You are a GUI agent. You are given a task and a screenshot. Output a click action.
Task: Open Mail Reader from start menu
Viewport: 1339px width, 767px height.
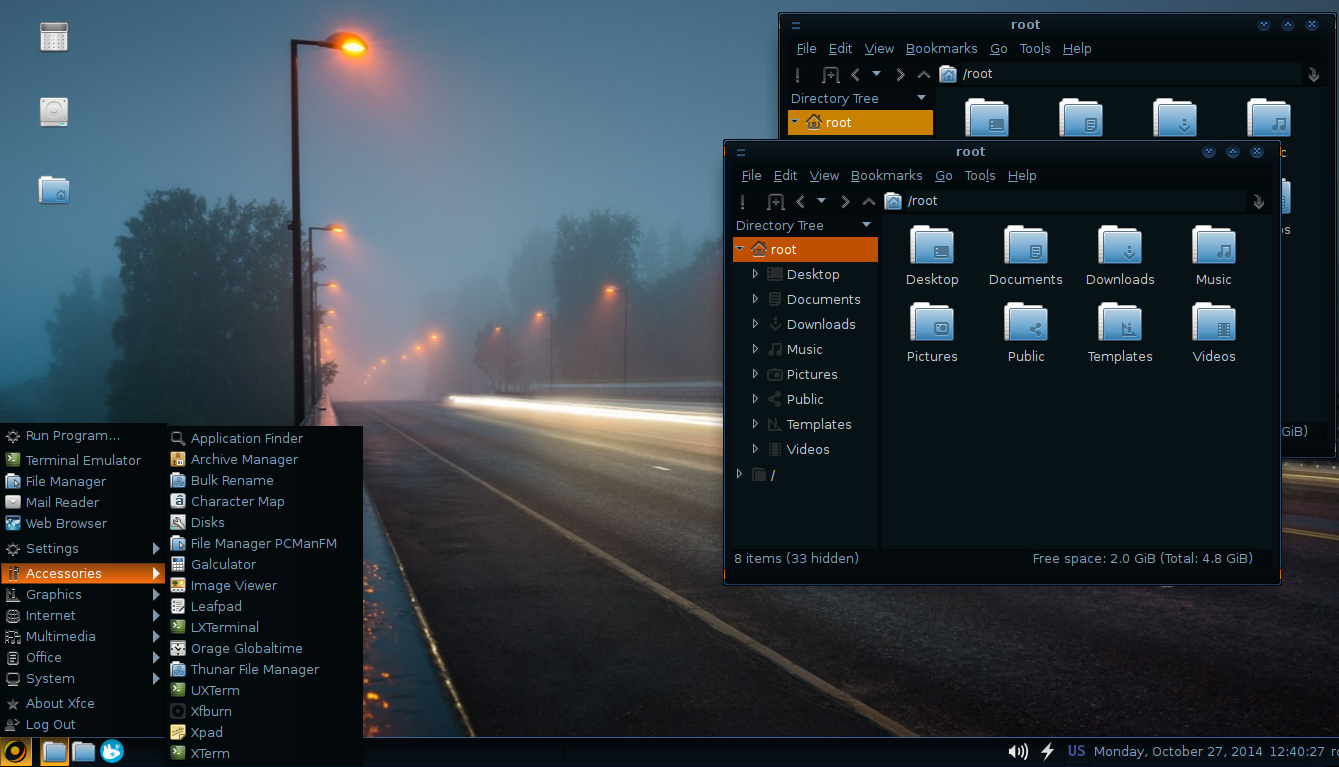[83, 502]
